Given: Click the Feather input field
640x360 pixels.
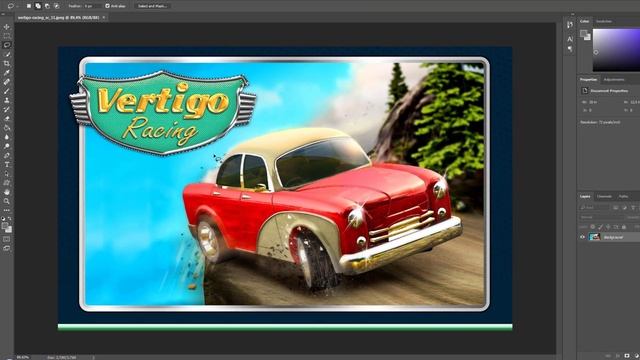Looking at the screenshot, I should [92, 6].
